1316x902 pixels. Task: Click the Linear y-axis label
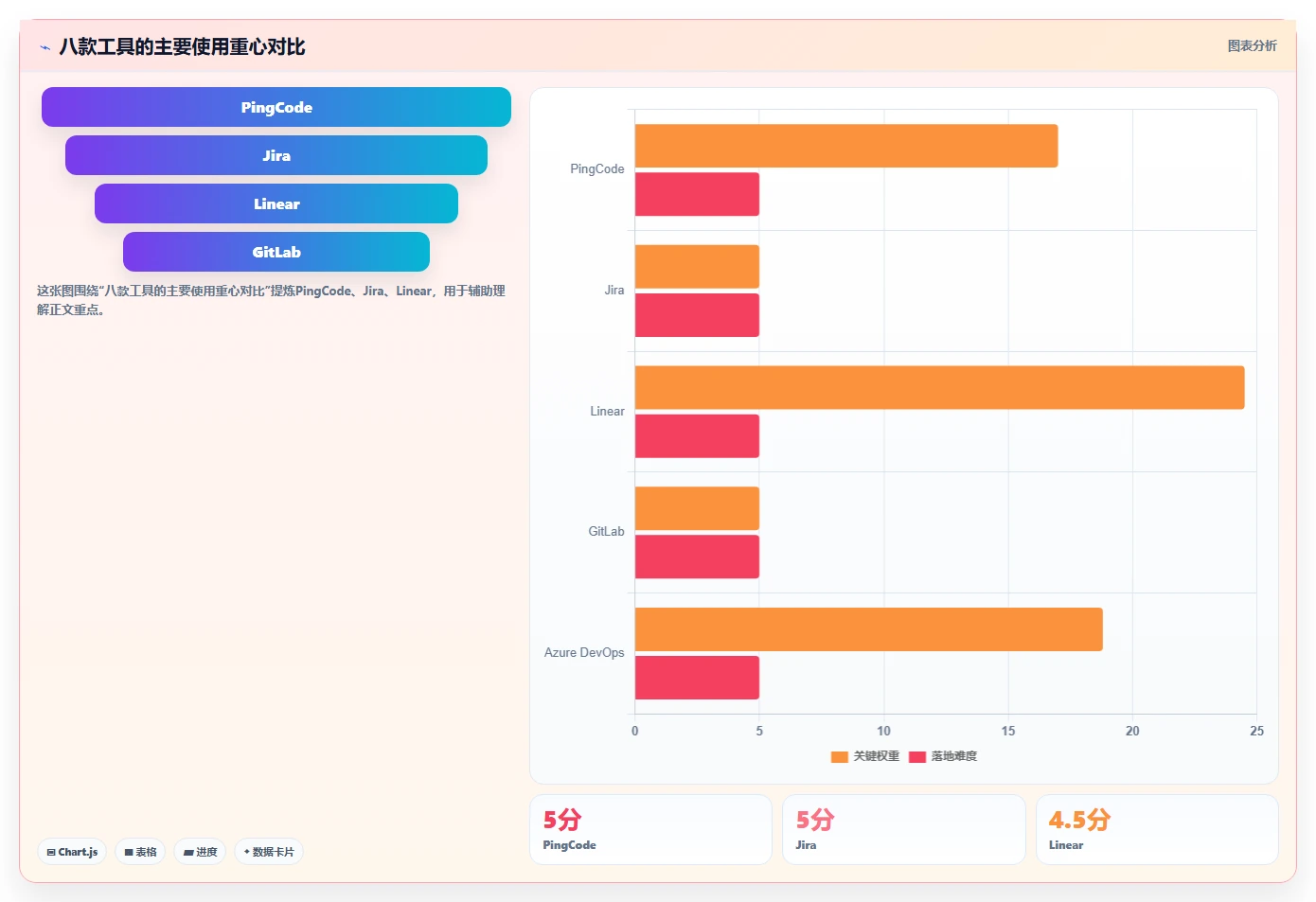(x=607, y=412)
